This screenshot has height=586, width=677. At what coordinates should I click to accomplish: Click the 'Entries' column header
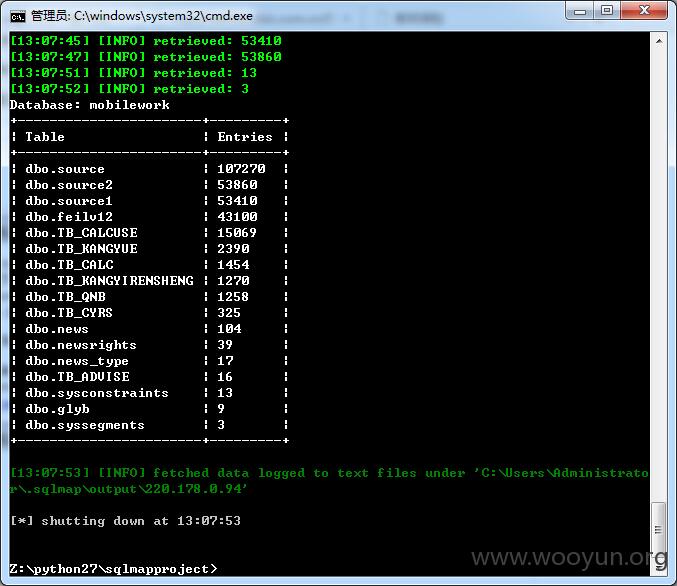click(245, 137)
